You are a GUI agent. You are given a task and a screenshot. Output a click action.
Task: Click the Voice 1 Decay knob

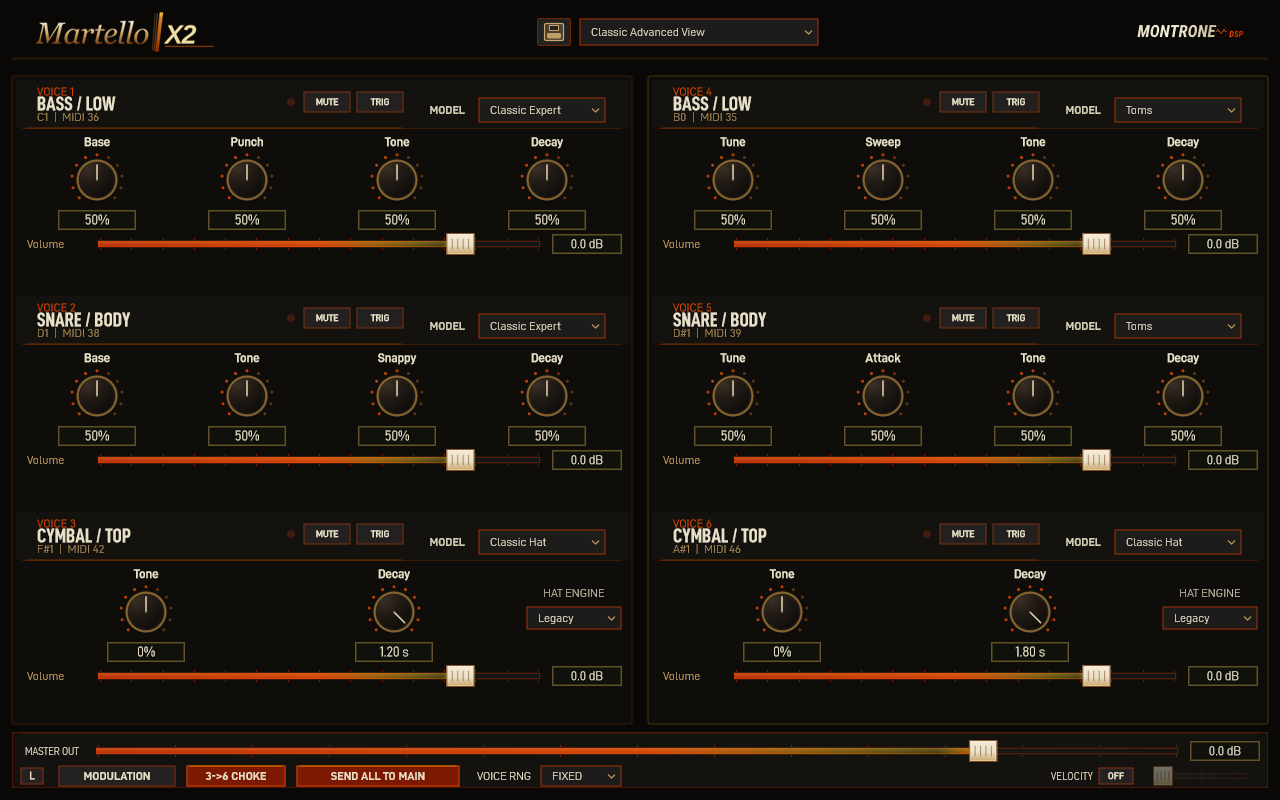click(547, 180)
